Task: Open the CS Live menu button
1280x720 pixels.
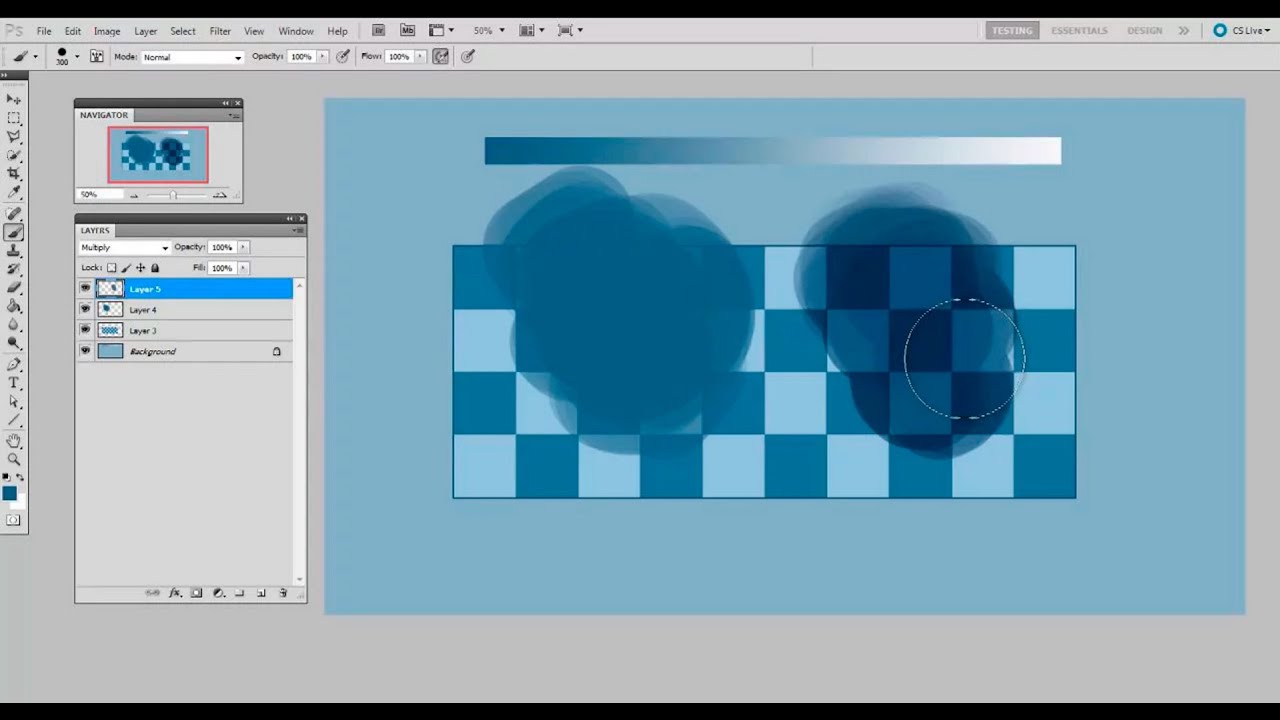Action: click(x=1241, y=31)
